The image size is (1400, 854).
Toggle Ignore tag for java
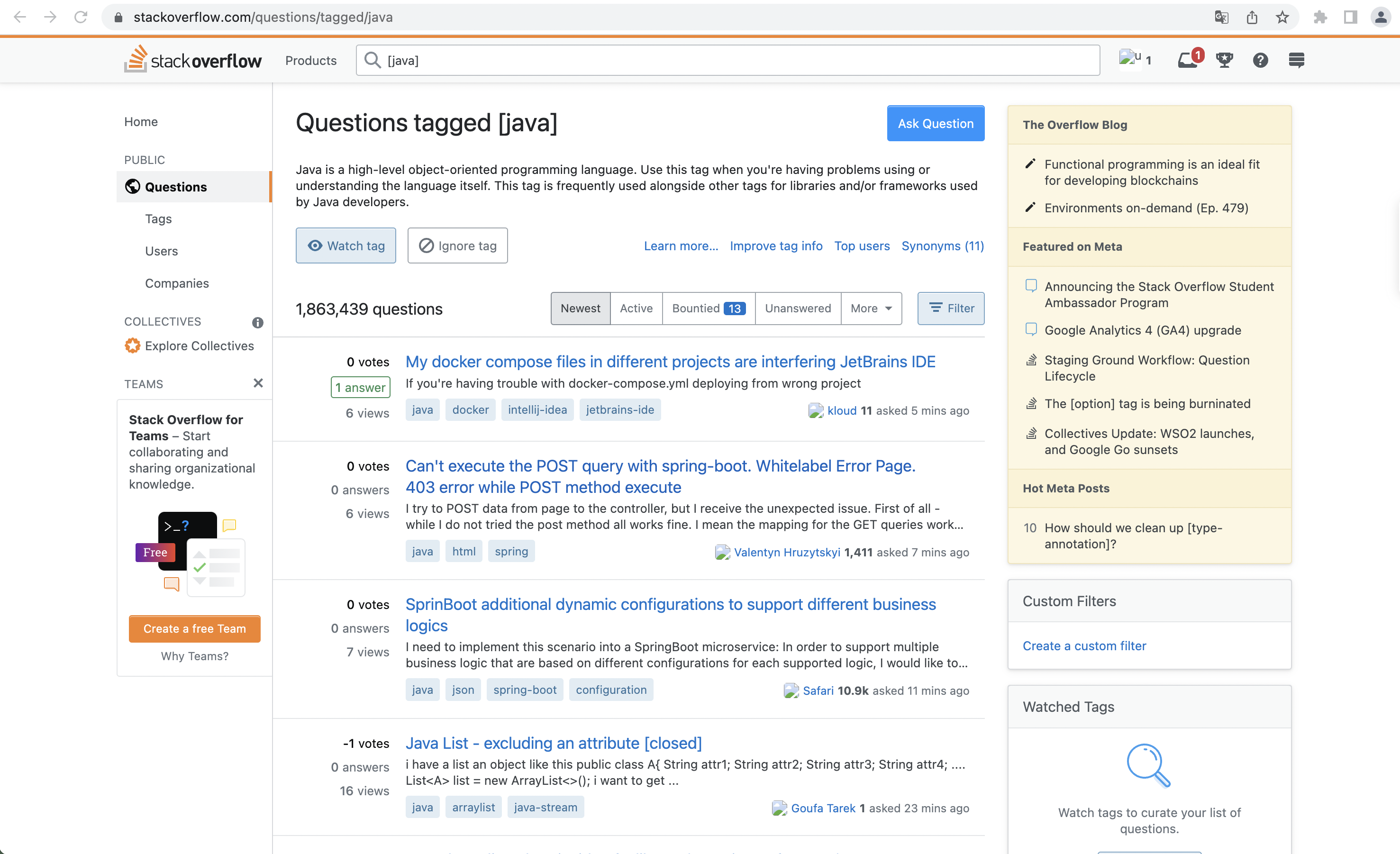coord(457,245)
